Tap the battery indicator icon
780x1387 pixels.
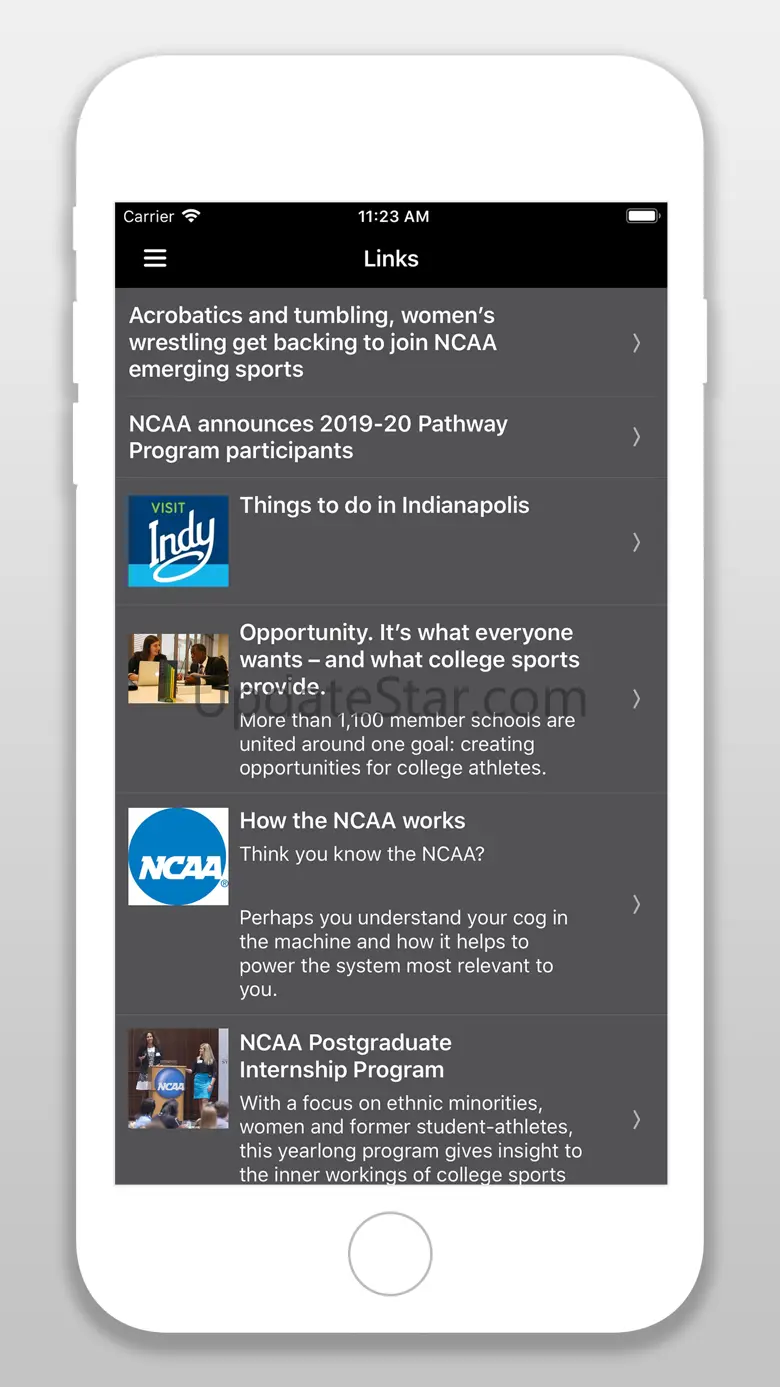(642, 216)
